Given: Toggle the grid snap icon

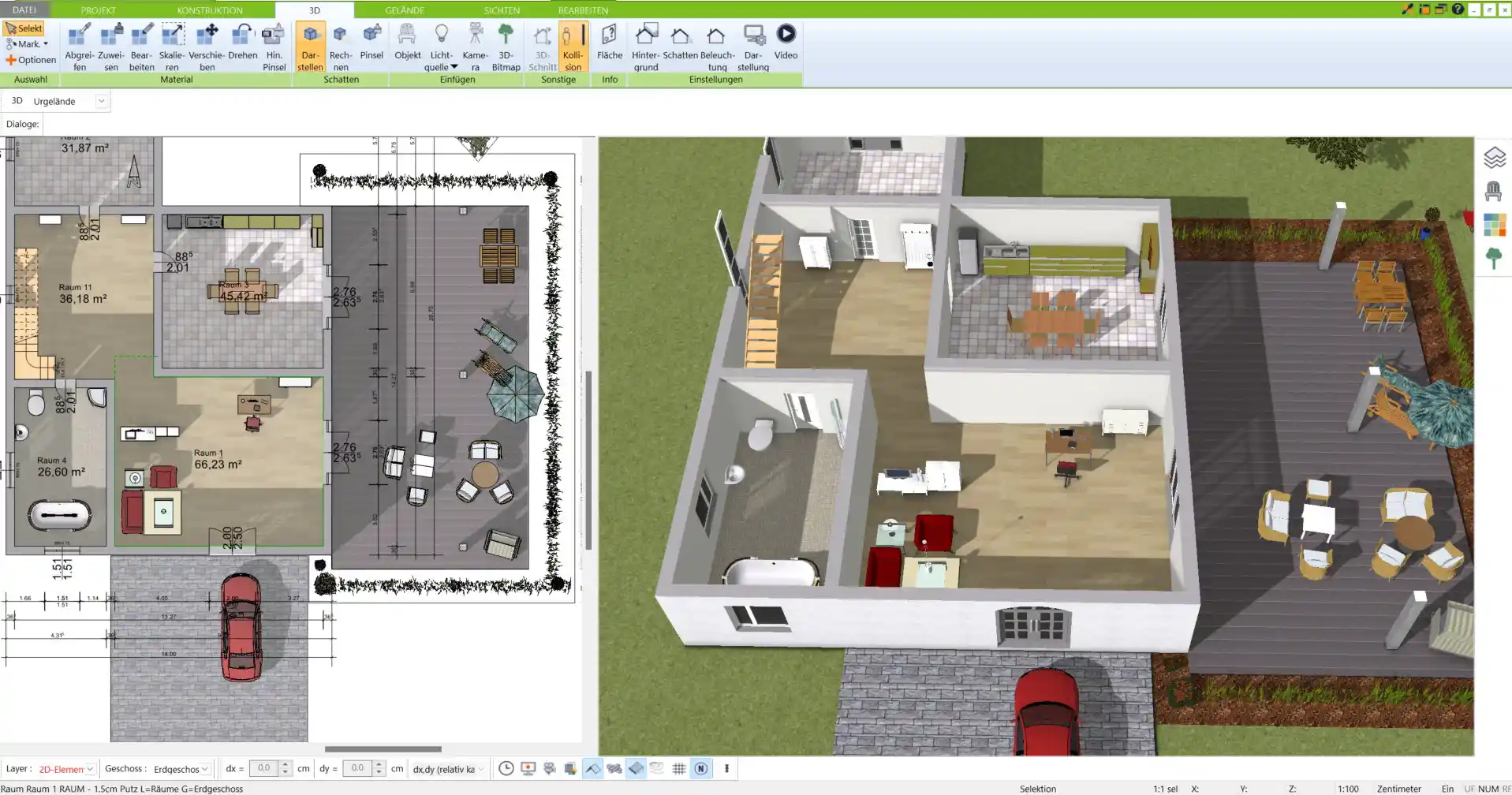Looking at the screenshot, I should [x=678, y=768].
